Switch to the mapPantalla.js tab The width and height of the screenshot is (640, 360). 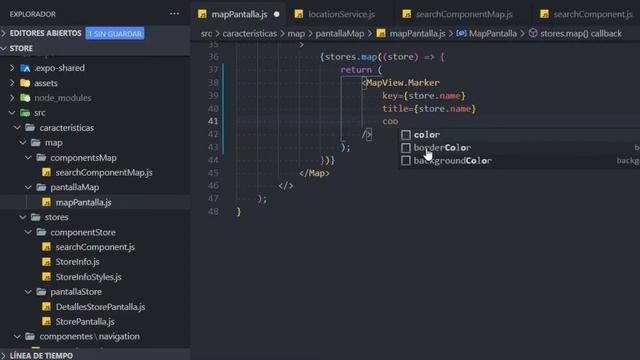pos(239,14)
